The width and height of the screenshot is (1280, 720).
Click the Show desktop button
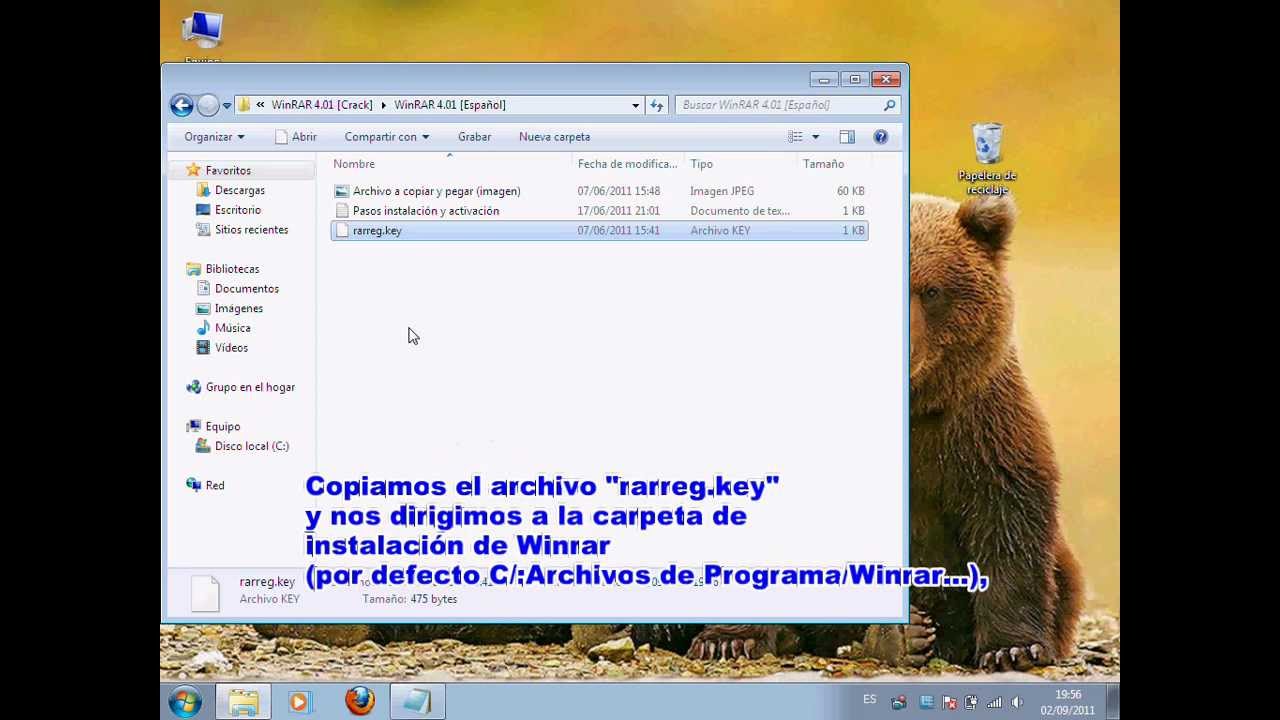tap(1113, 702)
